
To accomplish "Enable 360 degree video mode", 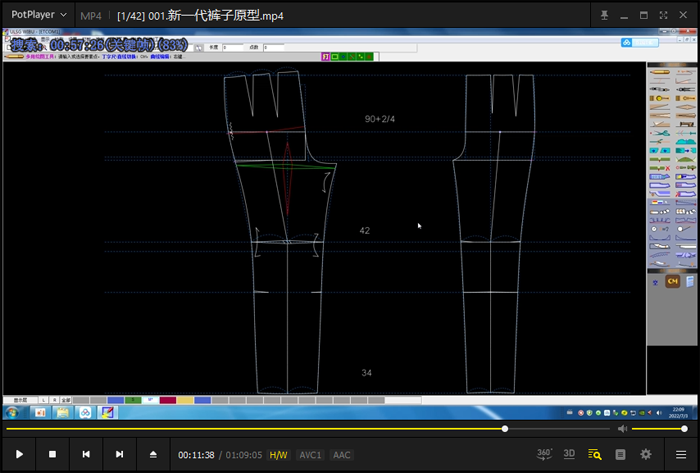I will (x=544, y=454).
